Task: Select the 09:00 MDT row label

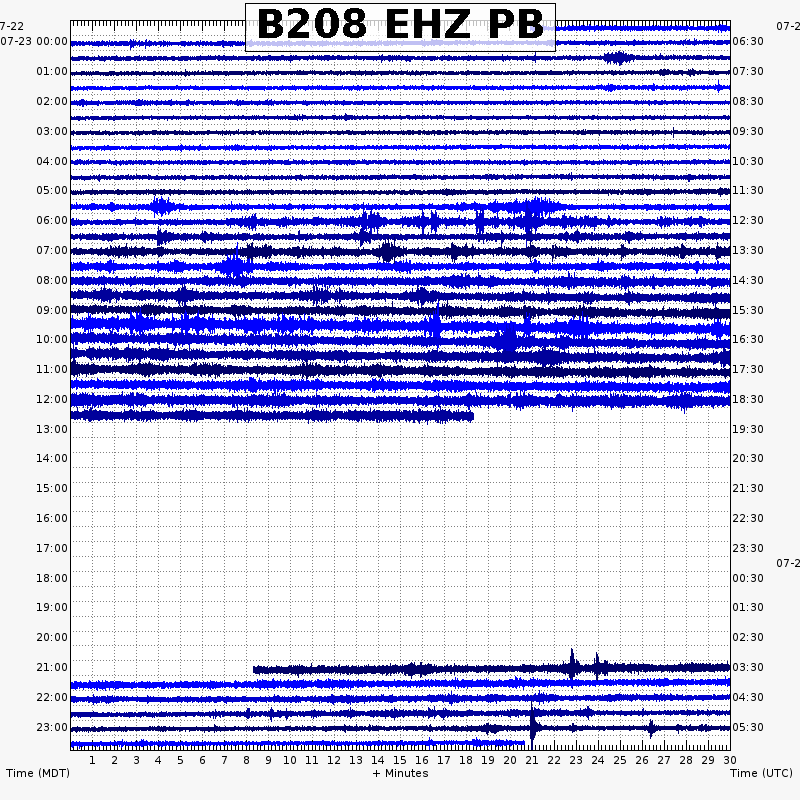Action: click(x=52, y=311)
